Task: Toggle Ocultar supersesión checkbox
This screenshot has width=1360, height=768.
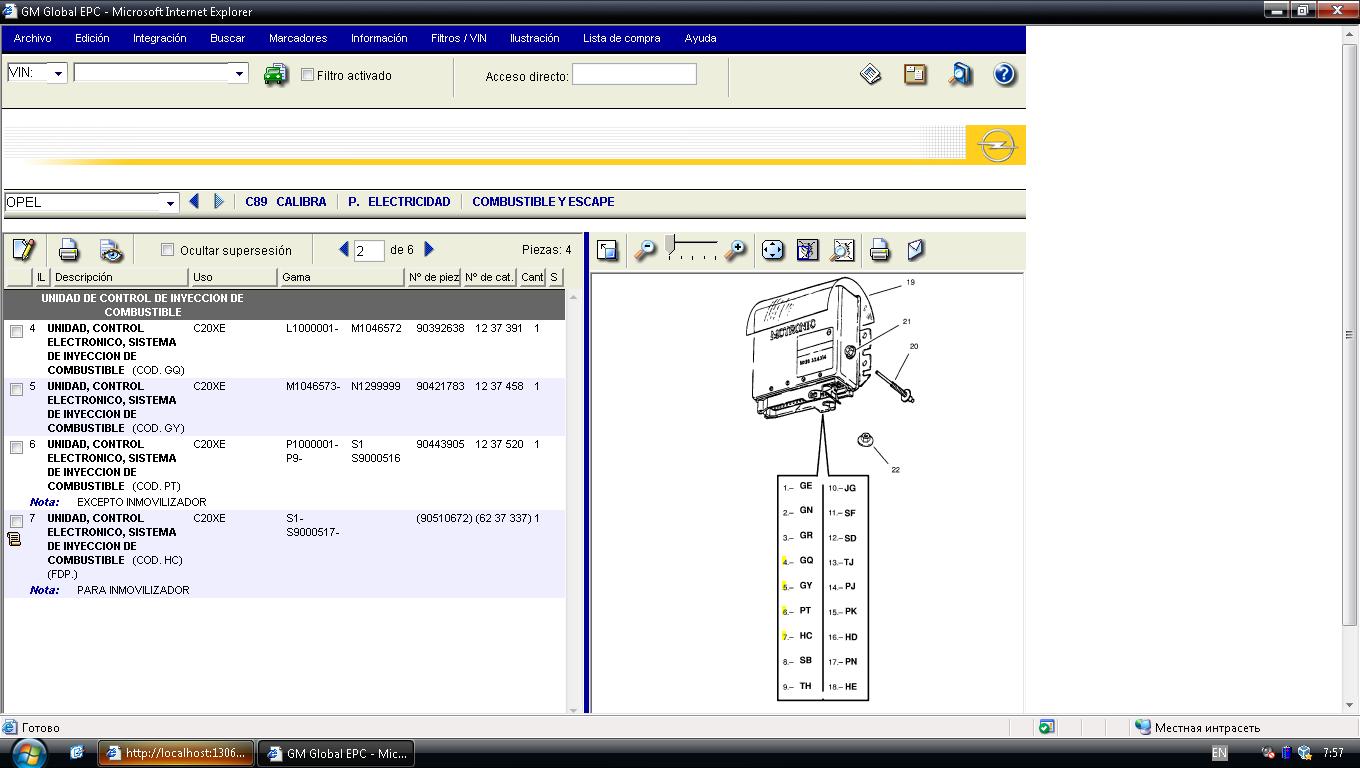Action: [x=168, y=250]
